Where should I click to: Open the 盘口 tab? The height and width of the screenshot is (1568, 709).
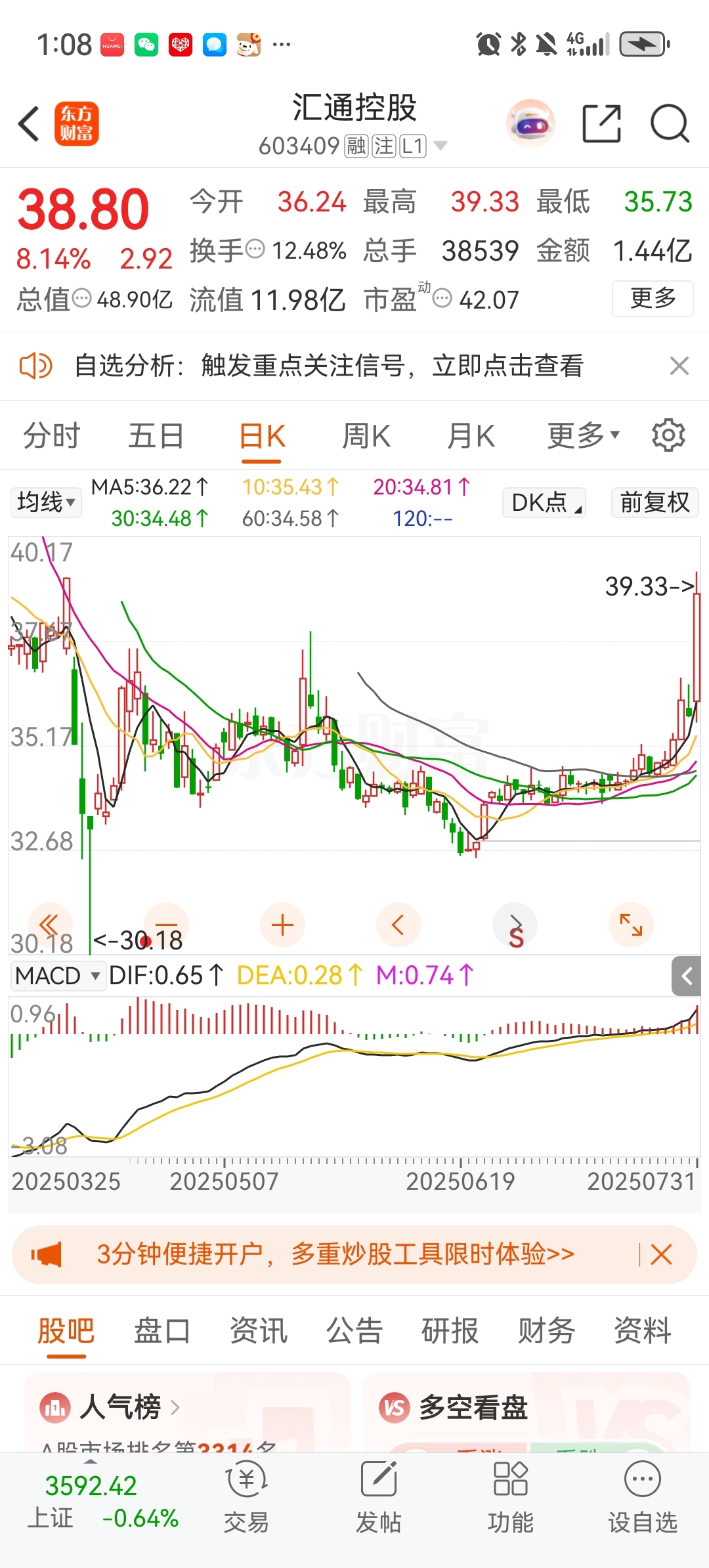tap(162, 1331)
